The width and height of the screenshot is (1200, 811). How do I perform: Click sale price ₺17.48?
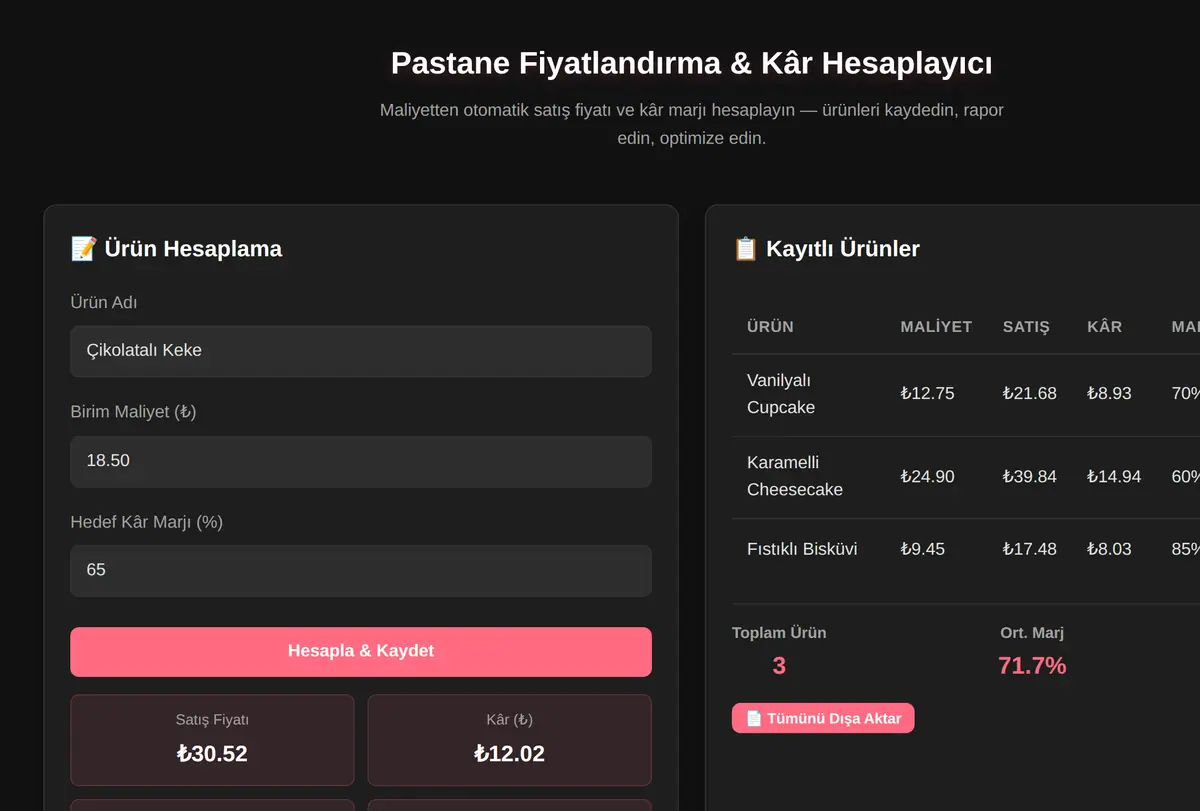(x=1030, y=548)
